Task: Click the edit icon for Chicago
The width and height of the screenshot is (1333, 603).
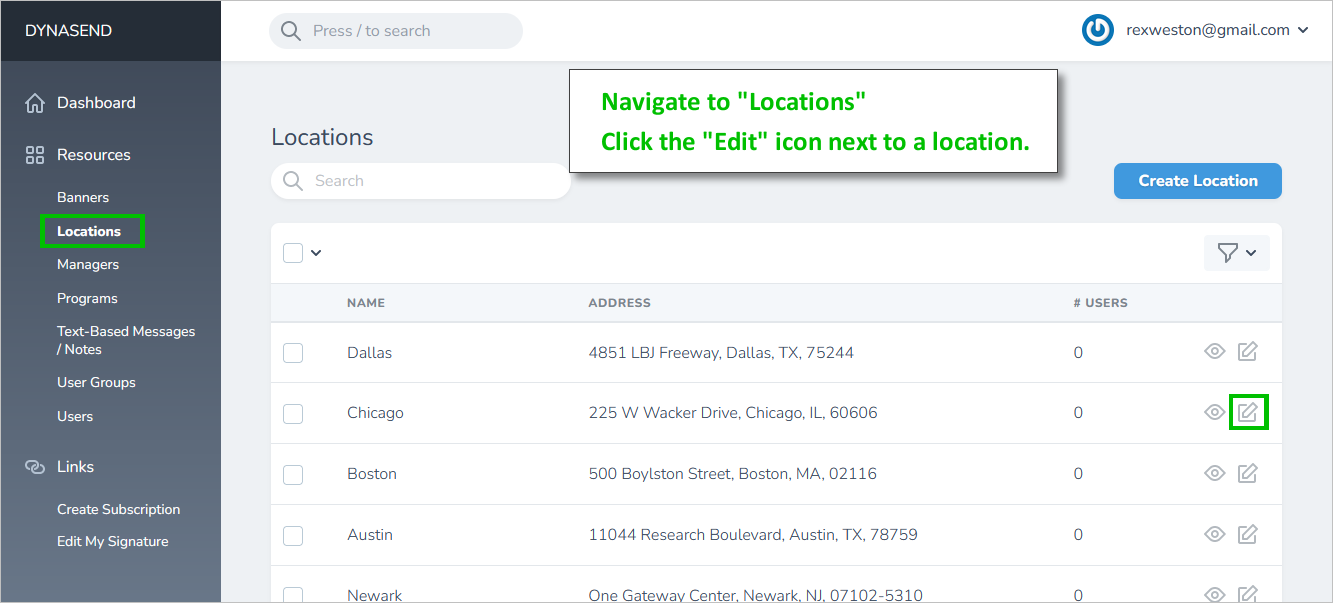Action: (x=1248, y=412)
